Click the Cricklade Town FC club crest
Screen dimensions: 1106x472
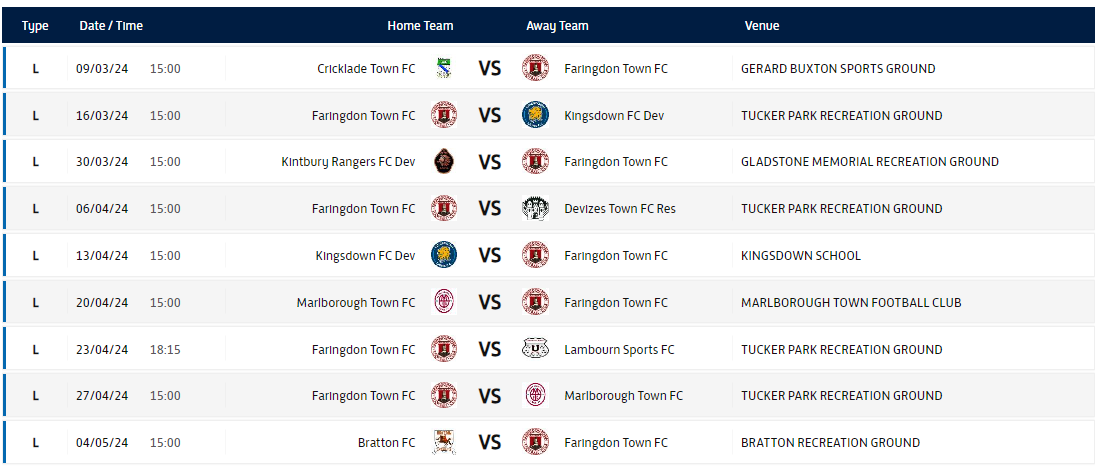(444, 68)
